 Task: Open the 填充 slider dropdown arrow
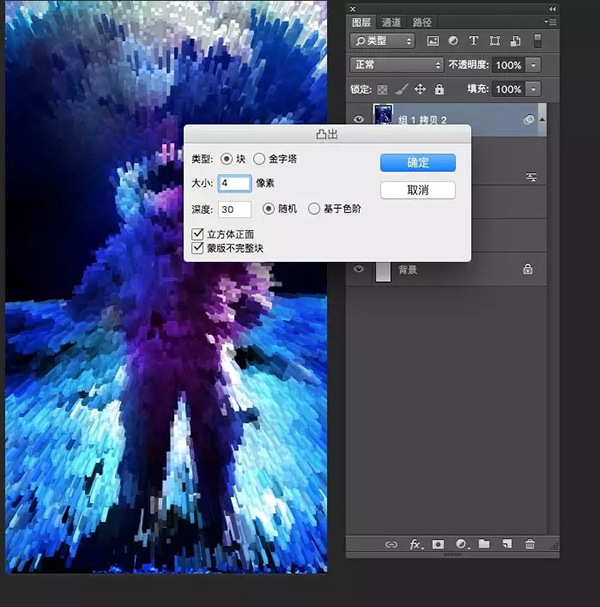click(533, 89)
